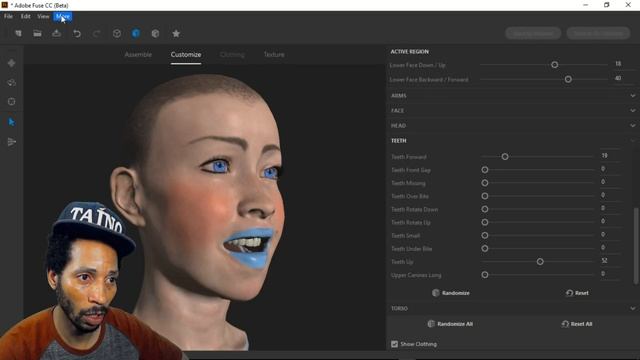
Task: Click the bottom left sidebar tool icon
Action: click(x=11, y=142)
